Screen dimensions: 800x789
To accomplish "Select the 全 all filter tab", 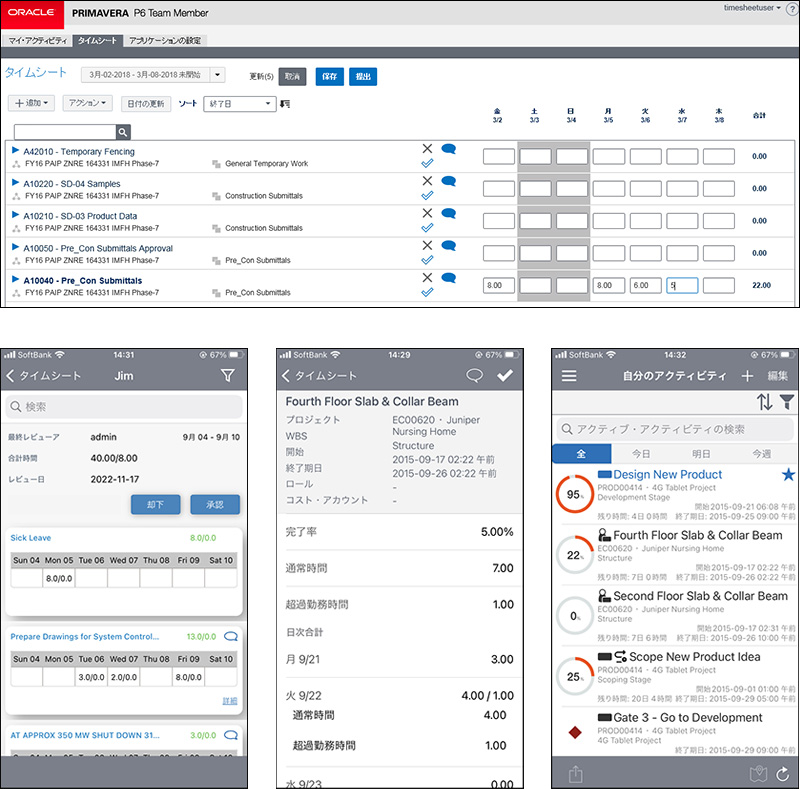I will pos(582,454).
